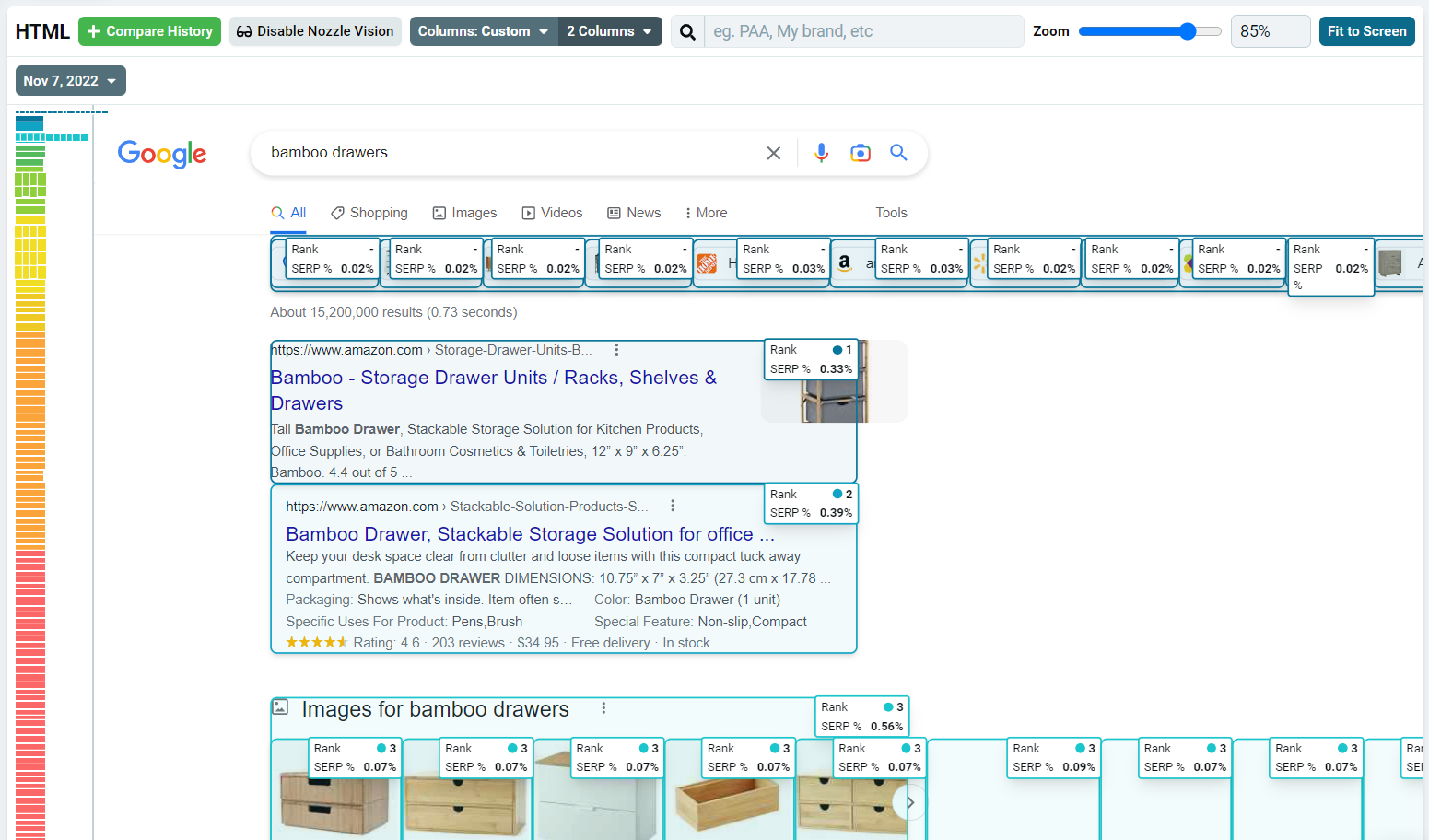1429x840 pixels.
Task: Click the 'Rating: 4.6' text
Action: tap(387, 643)
